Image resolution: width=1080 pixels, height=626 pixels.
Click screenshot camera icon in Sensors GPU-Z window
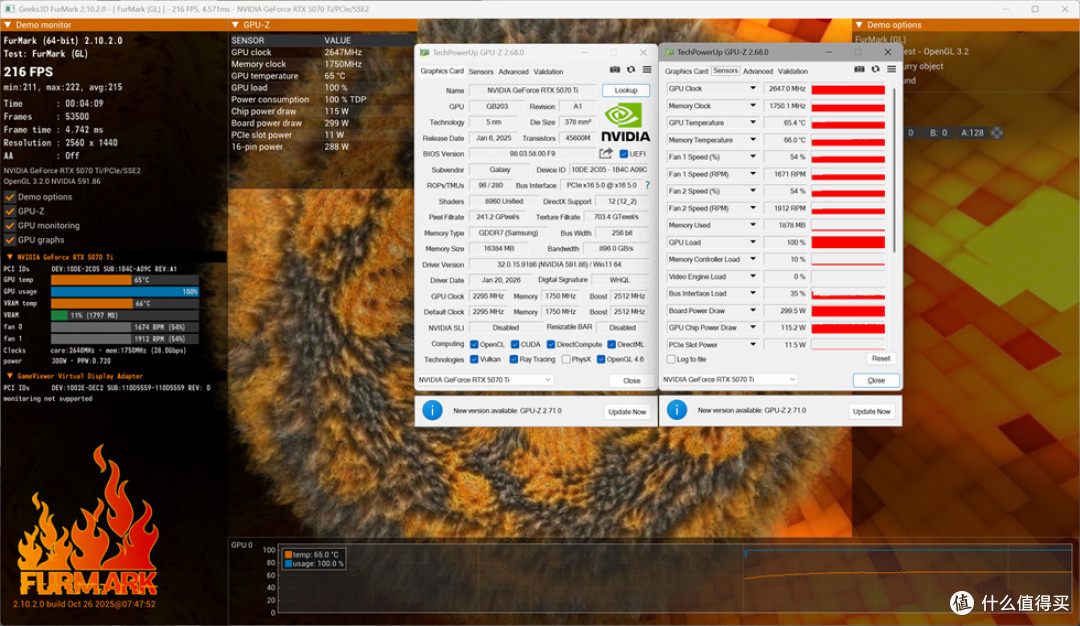859,70
